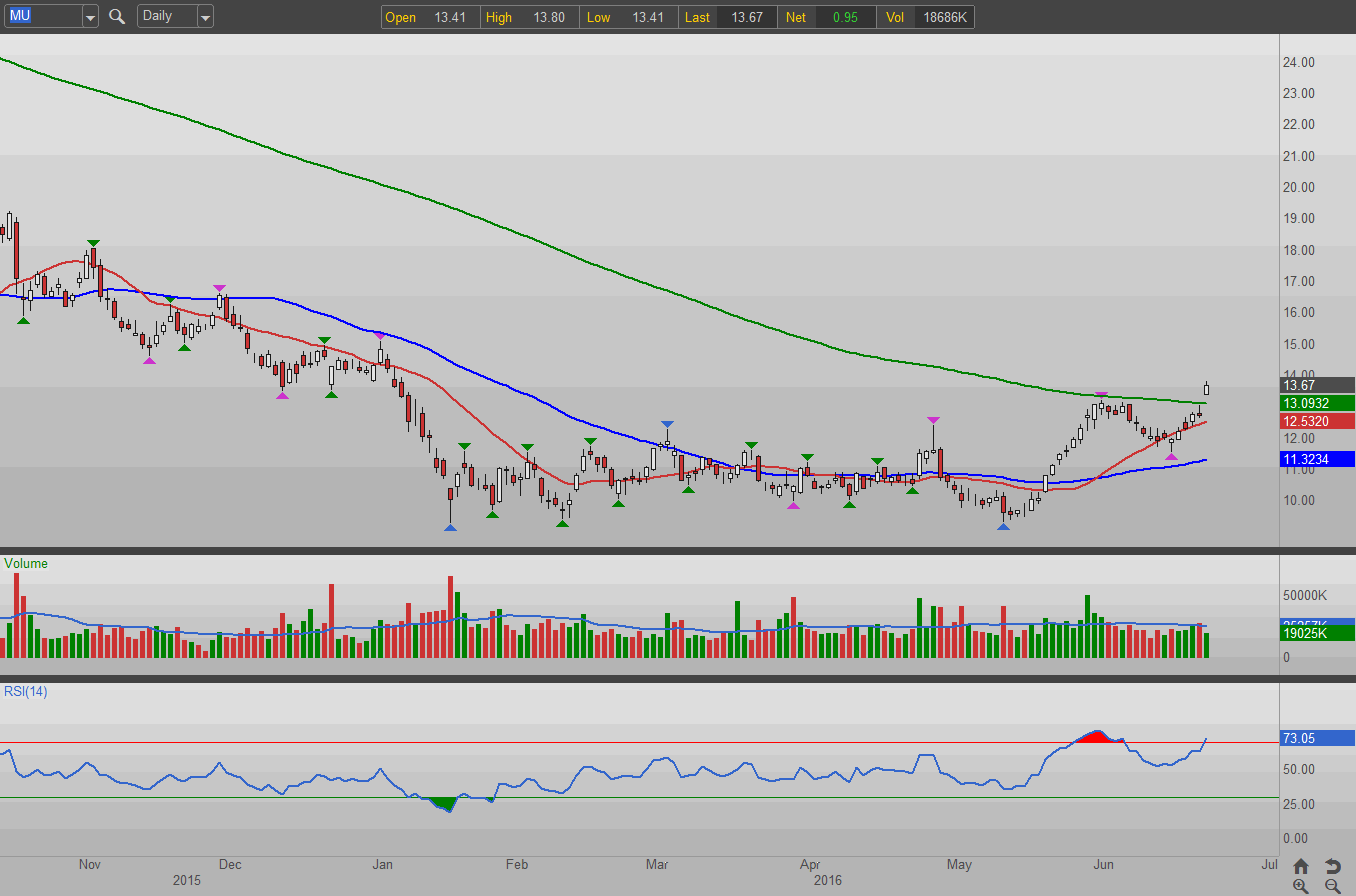
Task: Zoom in using the magnifier plus icon
Action: point(1300,886)
